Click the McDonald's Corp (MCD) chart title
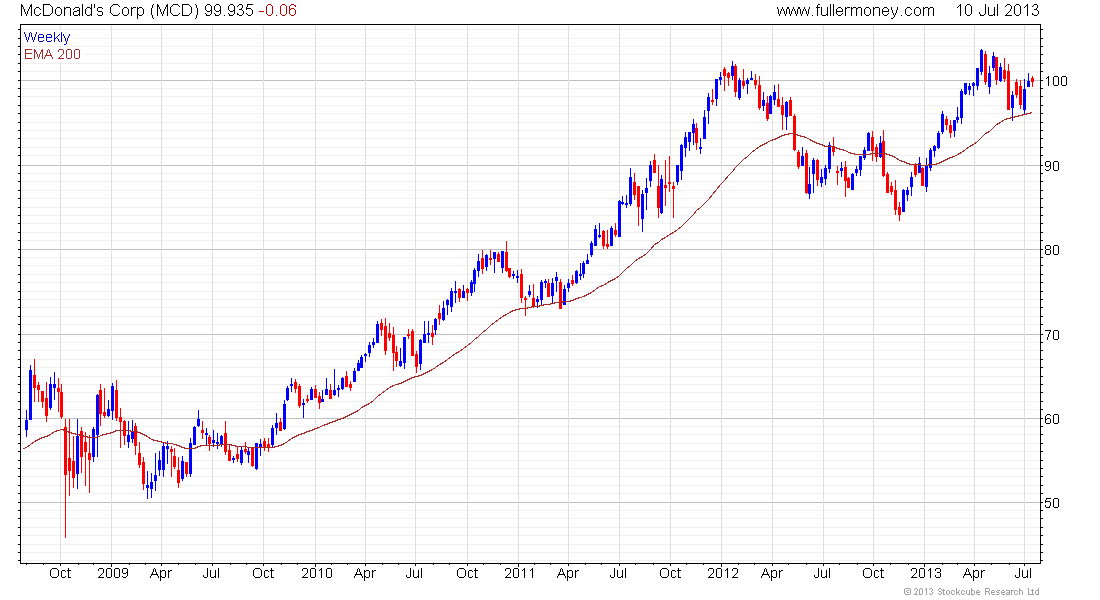 [110, 11]
